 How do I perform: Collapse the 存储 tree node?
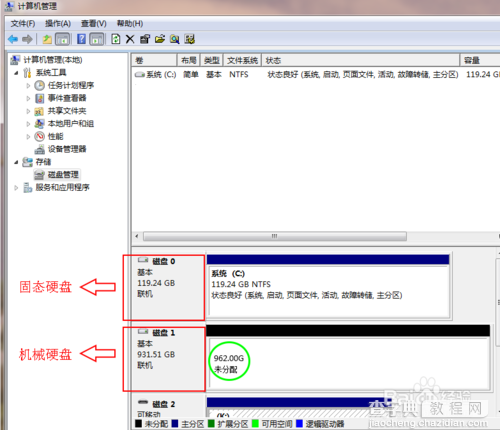[x=16, y=162]
